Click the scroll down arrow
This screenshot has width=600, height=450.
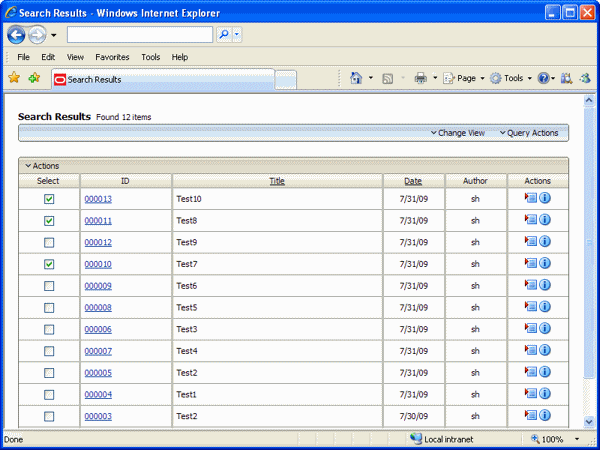click(x=589, y=422)
